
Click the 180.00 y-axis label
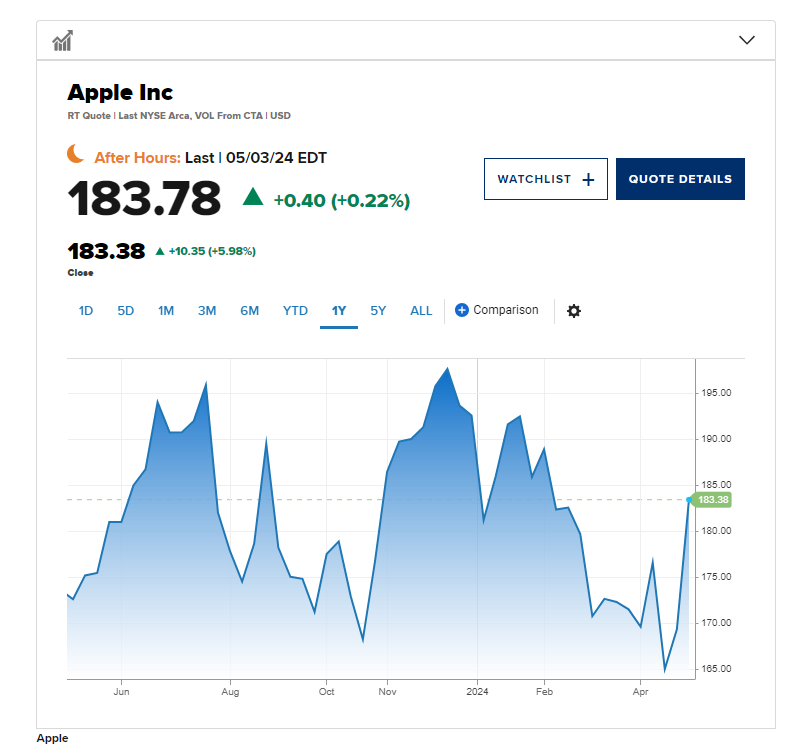716,531
